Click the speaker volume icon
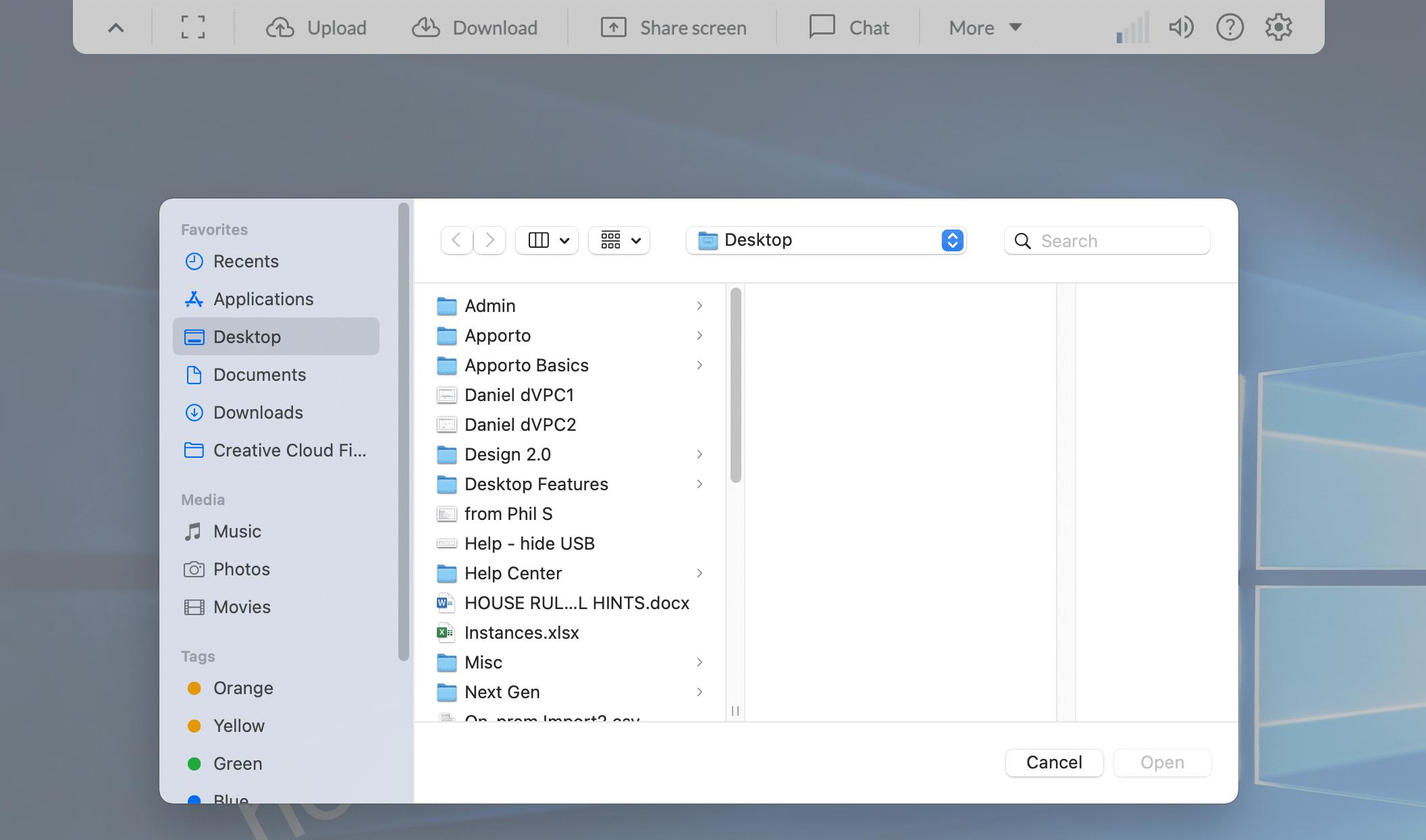The image size is (1426, 840). 1181,28
